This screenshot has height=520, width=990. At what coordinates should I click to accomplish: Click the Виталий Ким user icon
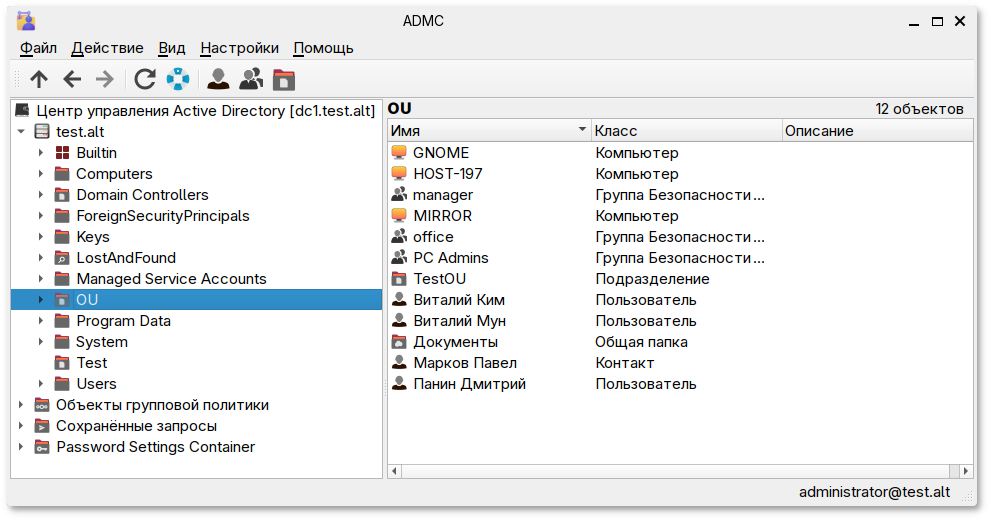point(399,300)
